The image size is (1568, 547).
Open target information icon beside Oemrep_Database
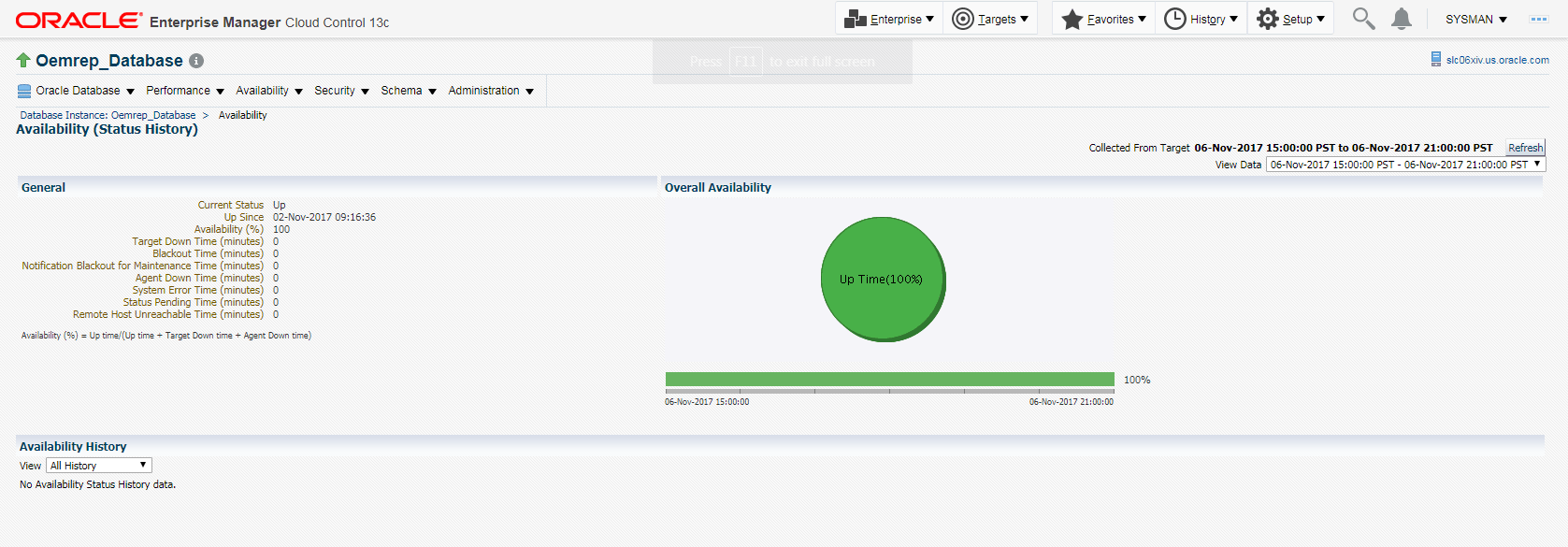196,61
